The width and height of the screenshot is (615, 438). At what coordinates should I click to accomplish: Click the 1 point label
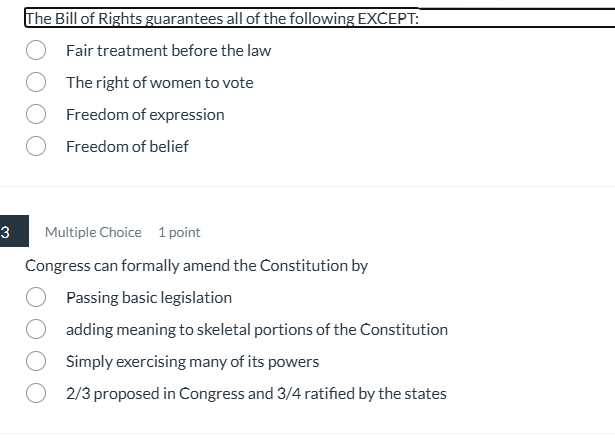coord(179,232)
